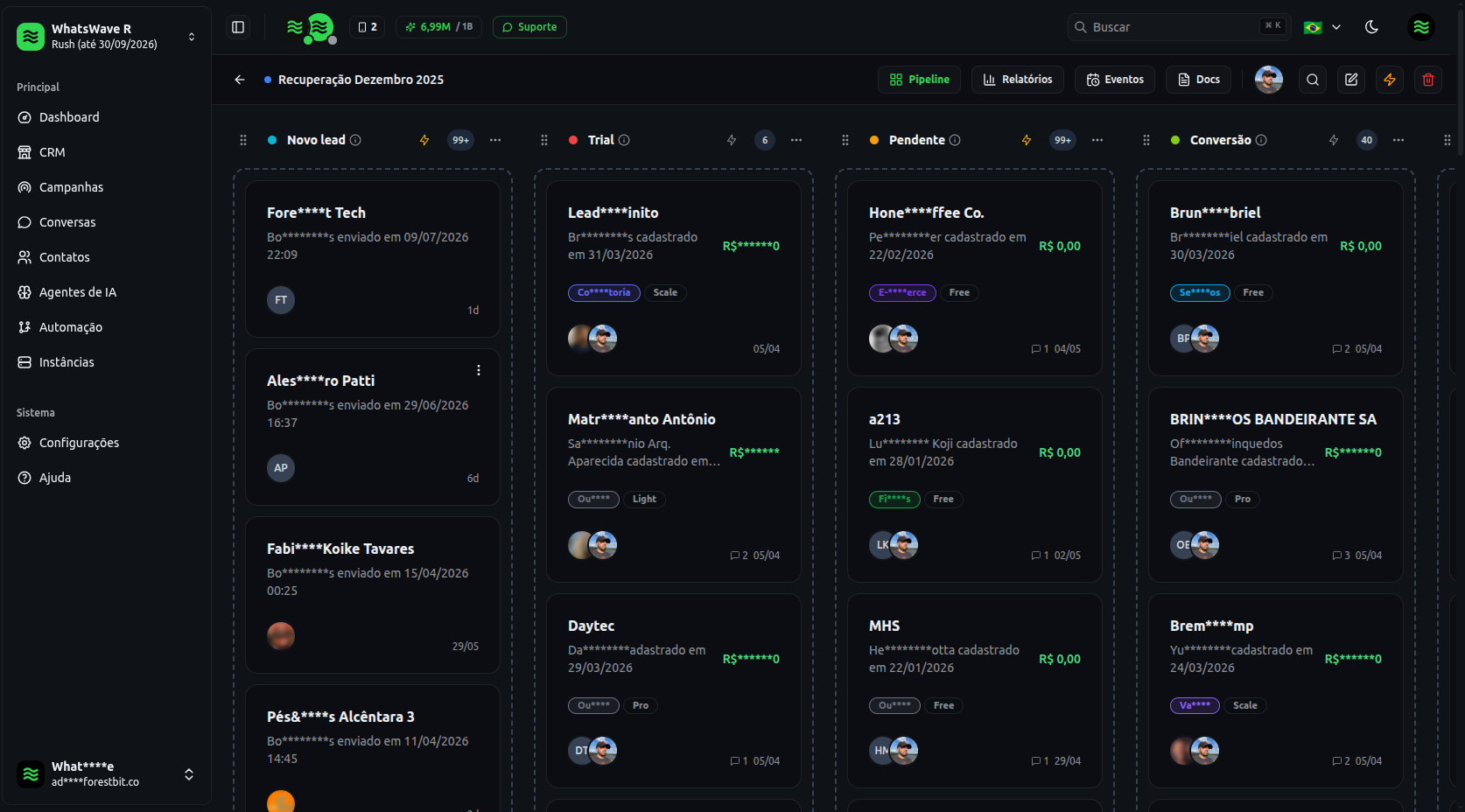Open the Fore****t Tech lead card

[373, 259]
